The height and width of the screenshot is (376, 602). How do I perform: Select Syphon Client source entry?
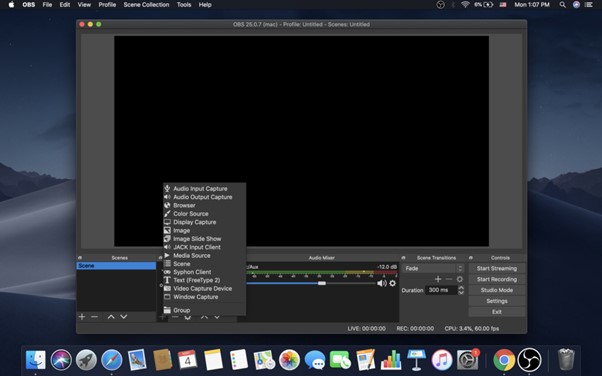(204, 272)
